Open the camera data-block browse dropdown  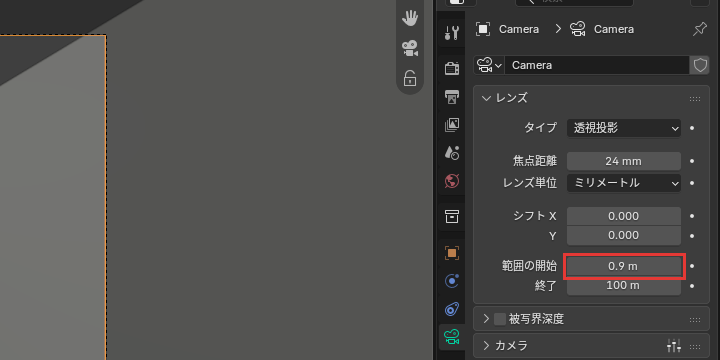(x=489, y=65)
